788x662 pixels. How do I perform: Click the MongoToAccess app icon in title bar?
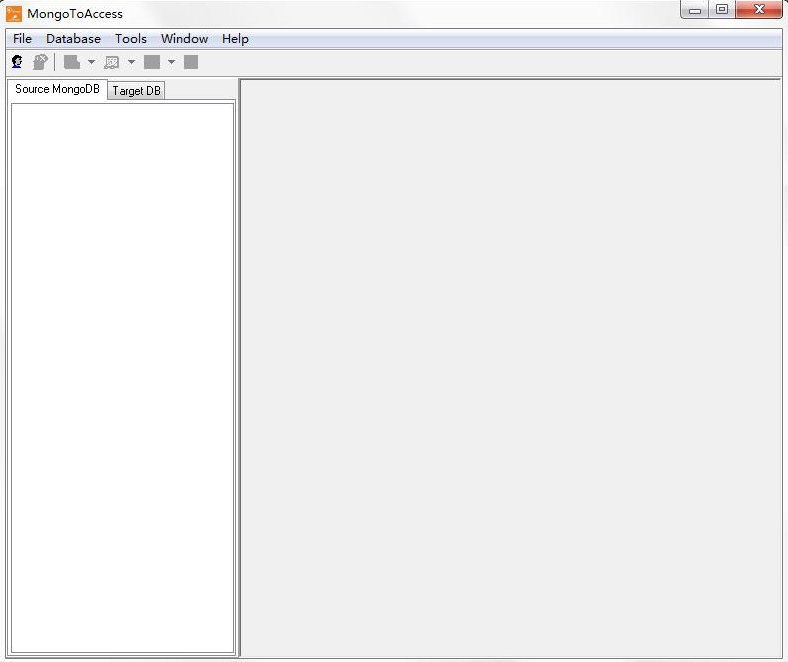click(14, 14)
